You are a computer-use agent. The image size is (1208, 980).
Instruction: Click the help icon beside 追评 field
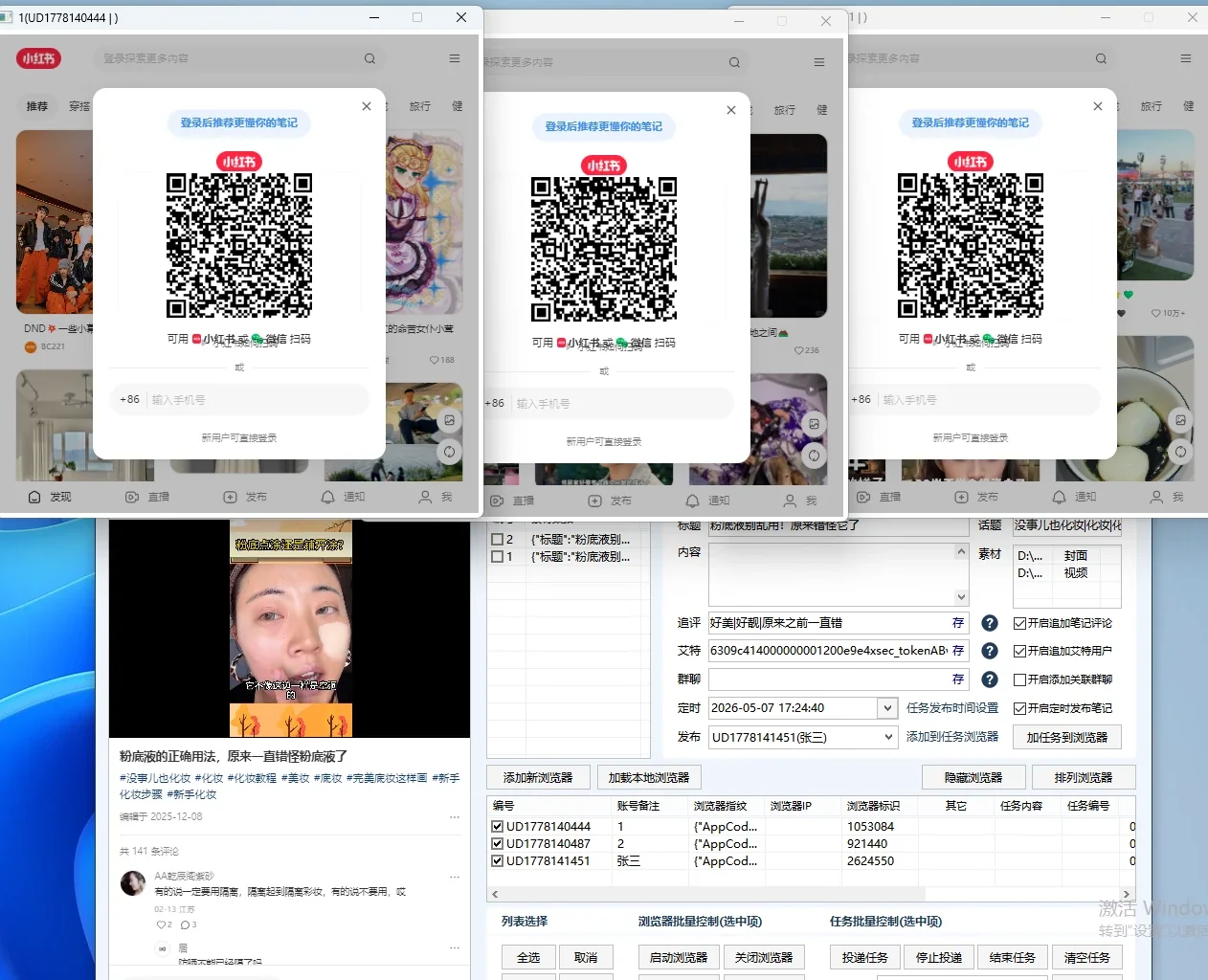(991, 623)
